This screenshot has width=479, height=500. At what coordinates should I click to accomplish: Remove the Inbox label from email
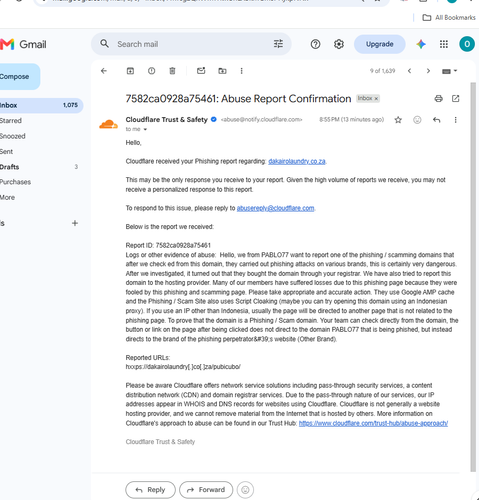[x=376, y=99]
